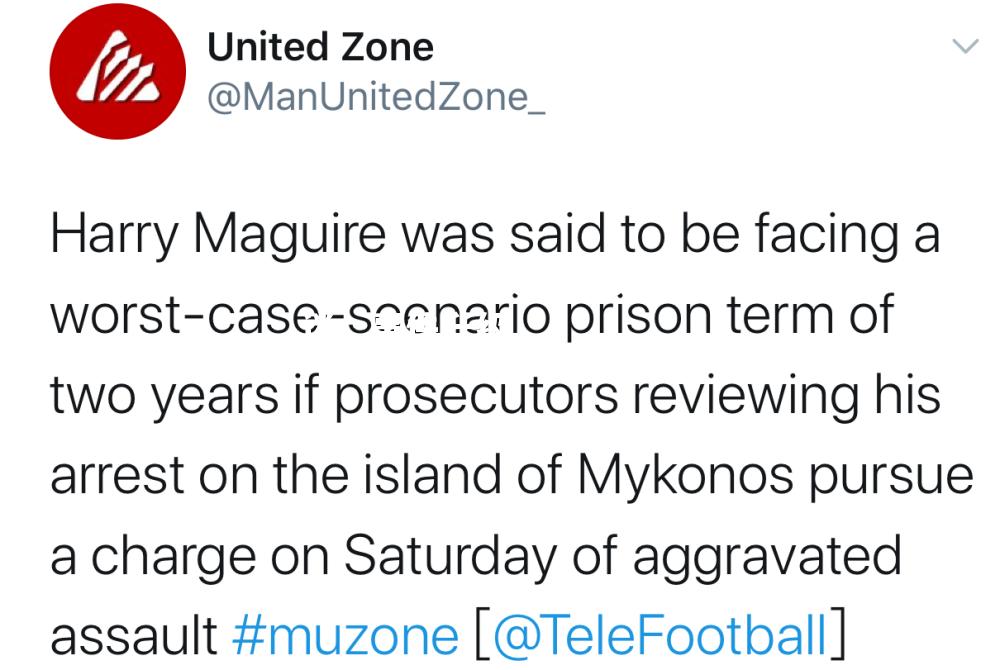Open the #muzone hashtag link
Image resolution: width=1000 pixels, height=670 pixels.
[345, 636]
